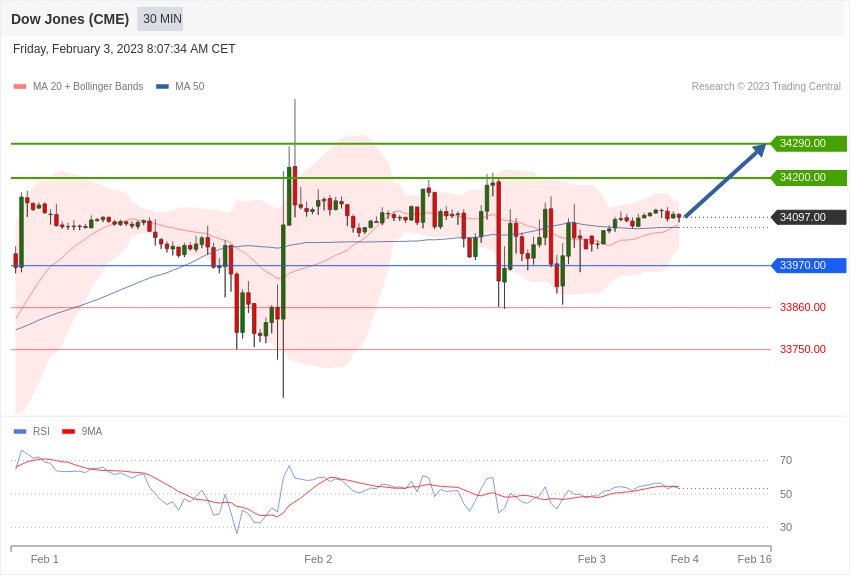
Task: Click the MA 20 + Bollinger Bands swatch
Action: click(x=20, y=87)
